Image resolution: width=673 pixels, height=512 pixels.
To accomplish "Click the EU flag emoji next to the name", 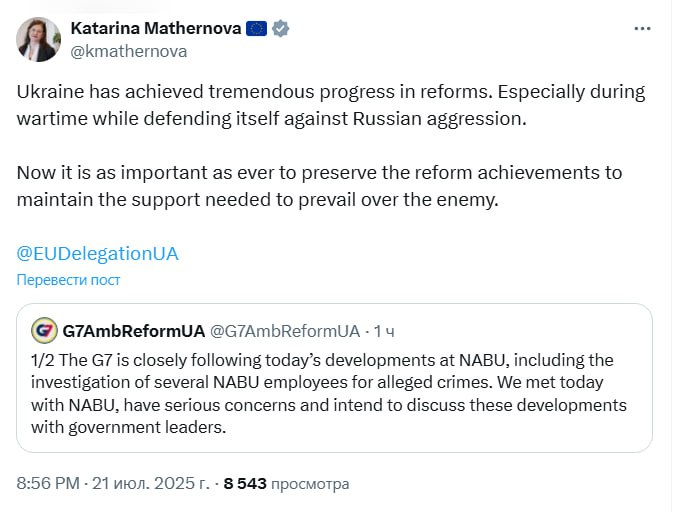I will point(257,29).
